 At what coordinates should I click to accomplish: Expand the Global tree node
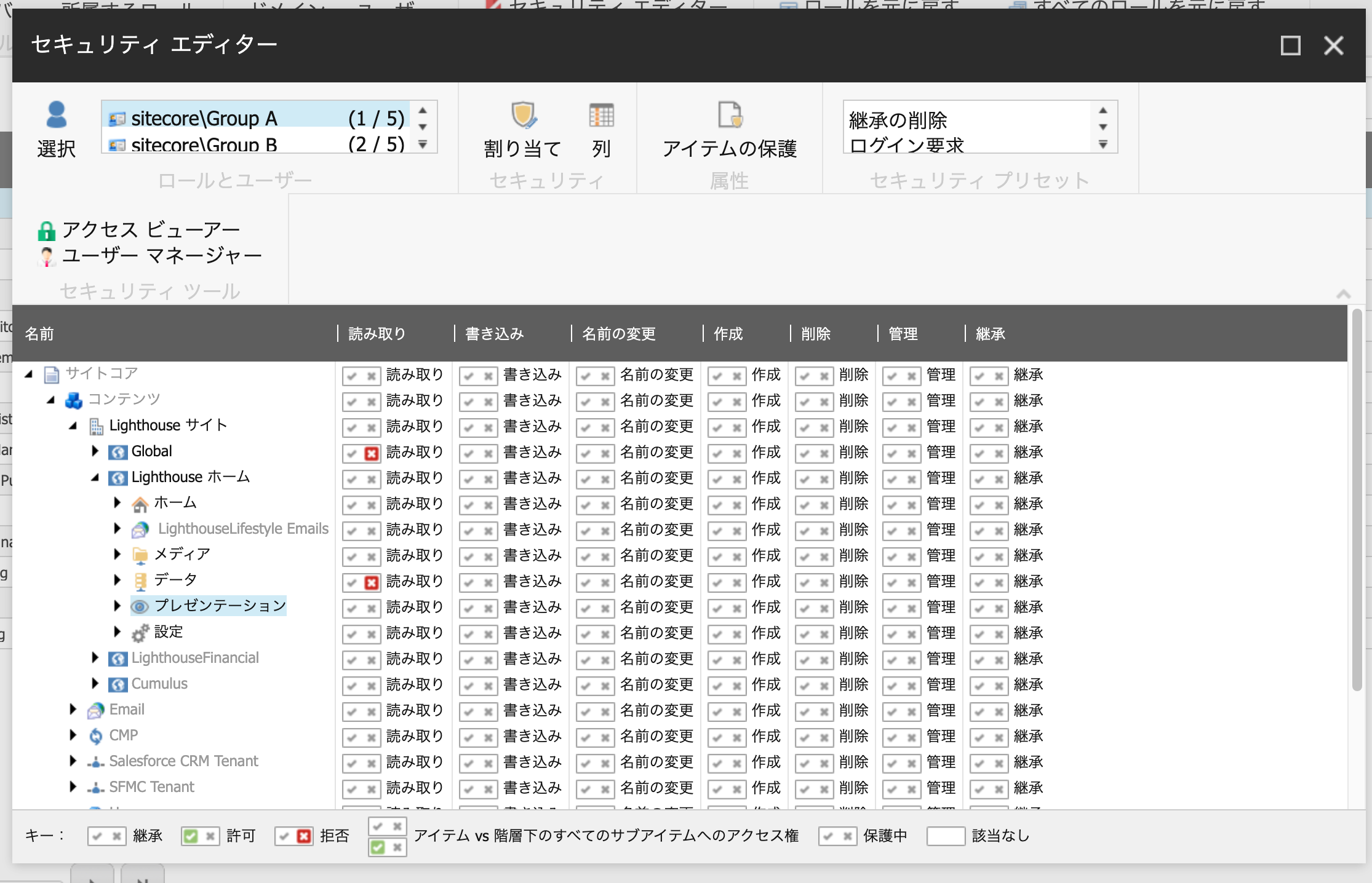coord(95,451)
